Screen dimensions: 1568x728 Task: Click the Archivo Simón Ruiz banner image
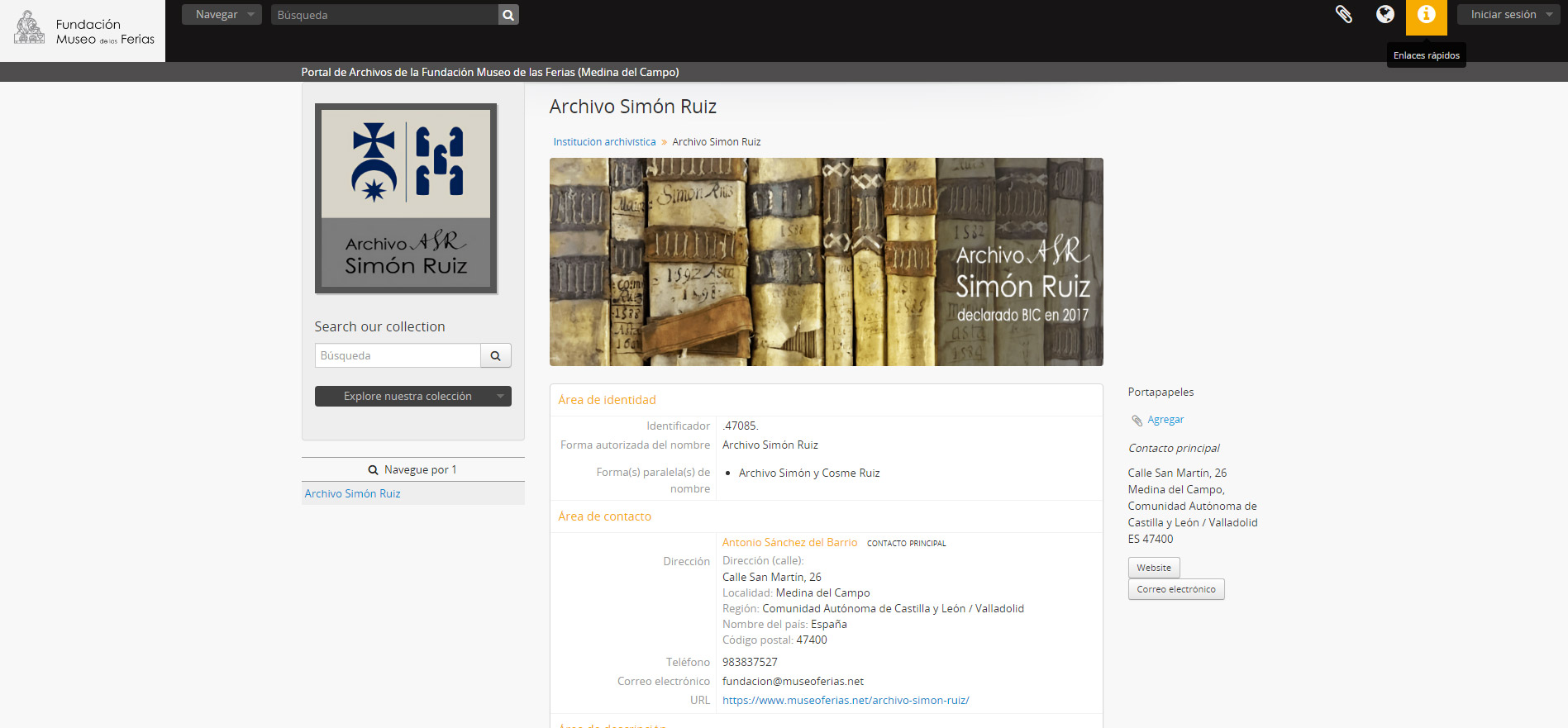(x=826, y=262)
